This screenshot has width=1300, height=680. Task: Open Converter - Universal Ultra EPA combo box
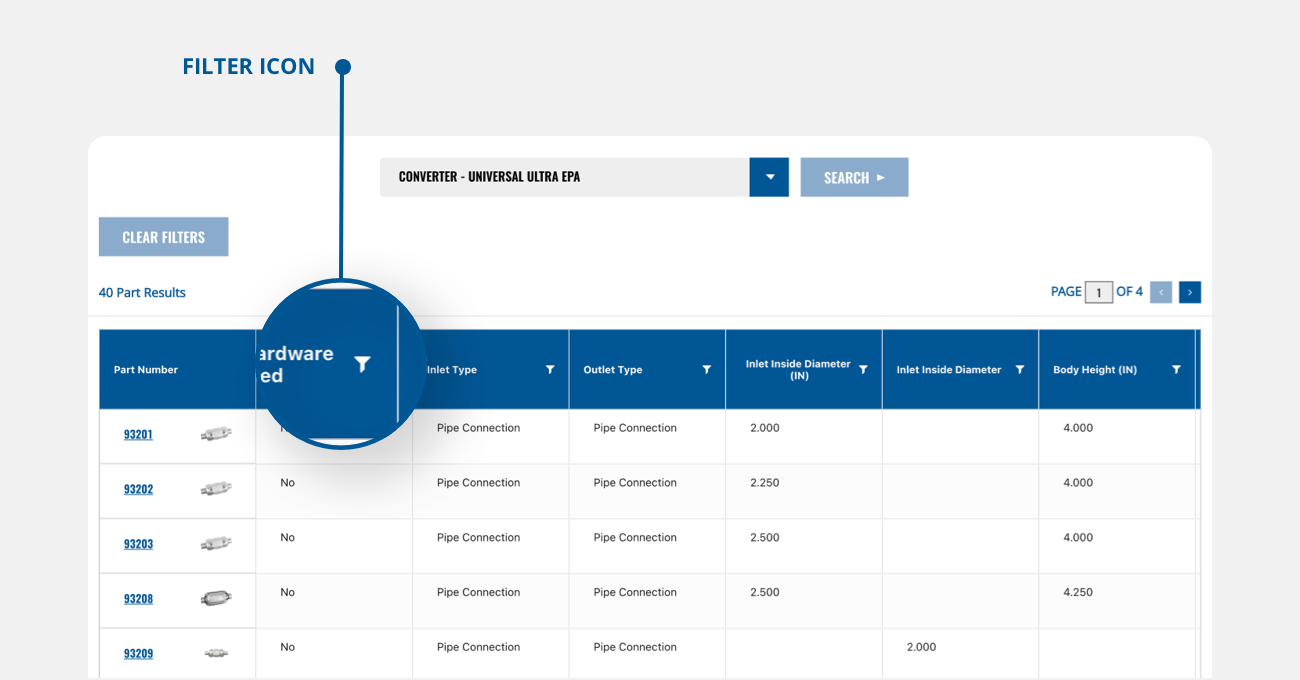(564, 177)
